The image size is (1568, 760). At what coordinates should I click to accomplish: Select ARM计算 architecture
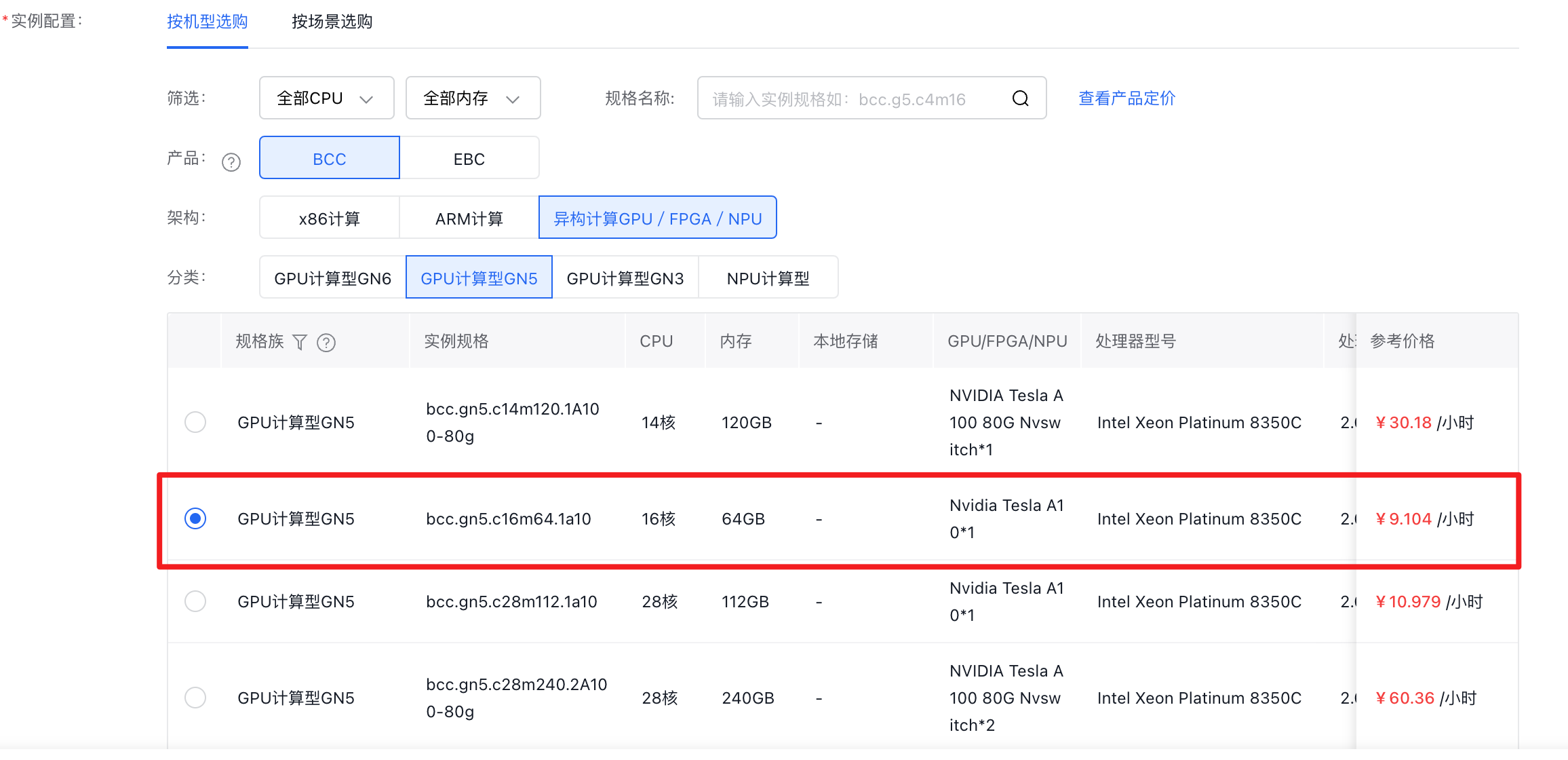(469, 218)
